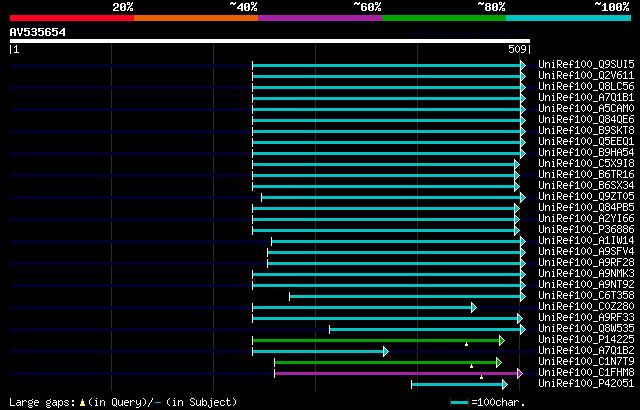Click the orange segment of the identity scale
The height and width of the screenshot is (410, 640).
coord(196,18)
